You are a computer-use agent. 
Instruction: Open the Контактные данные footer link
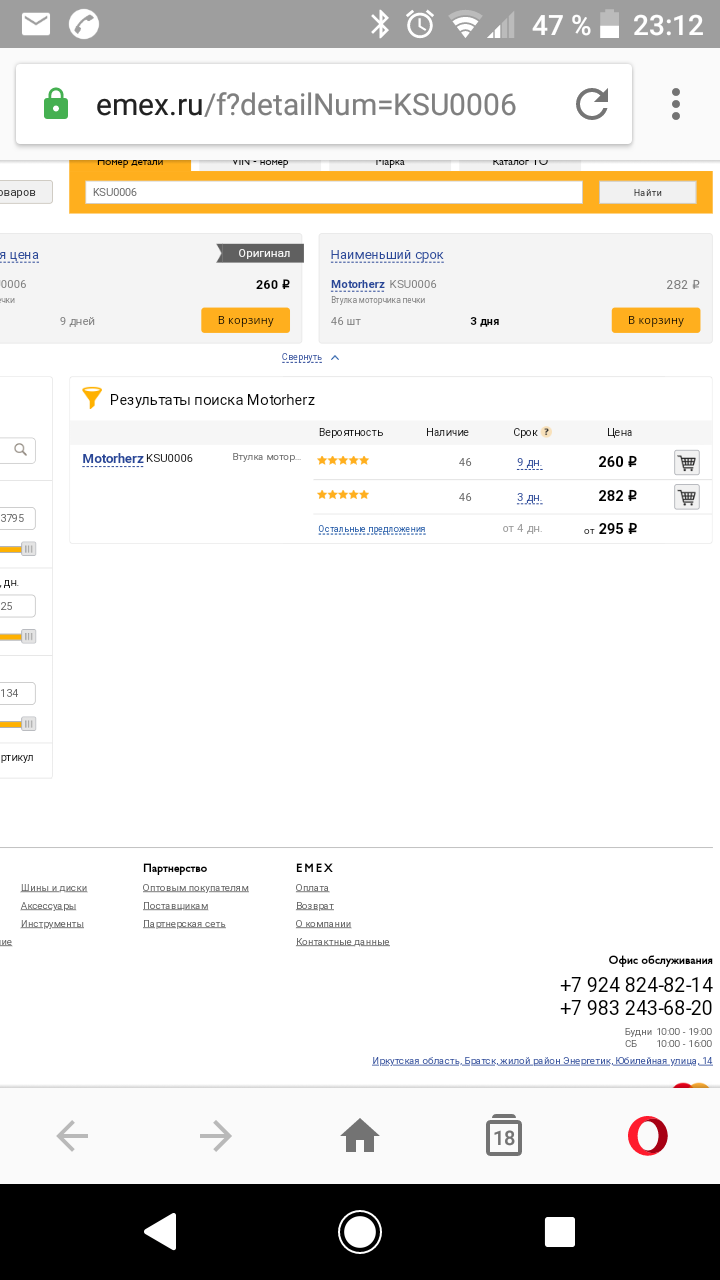tap(343, 942)
